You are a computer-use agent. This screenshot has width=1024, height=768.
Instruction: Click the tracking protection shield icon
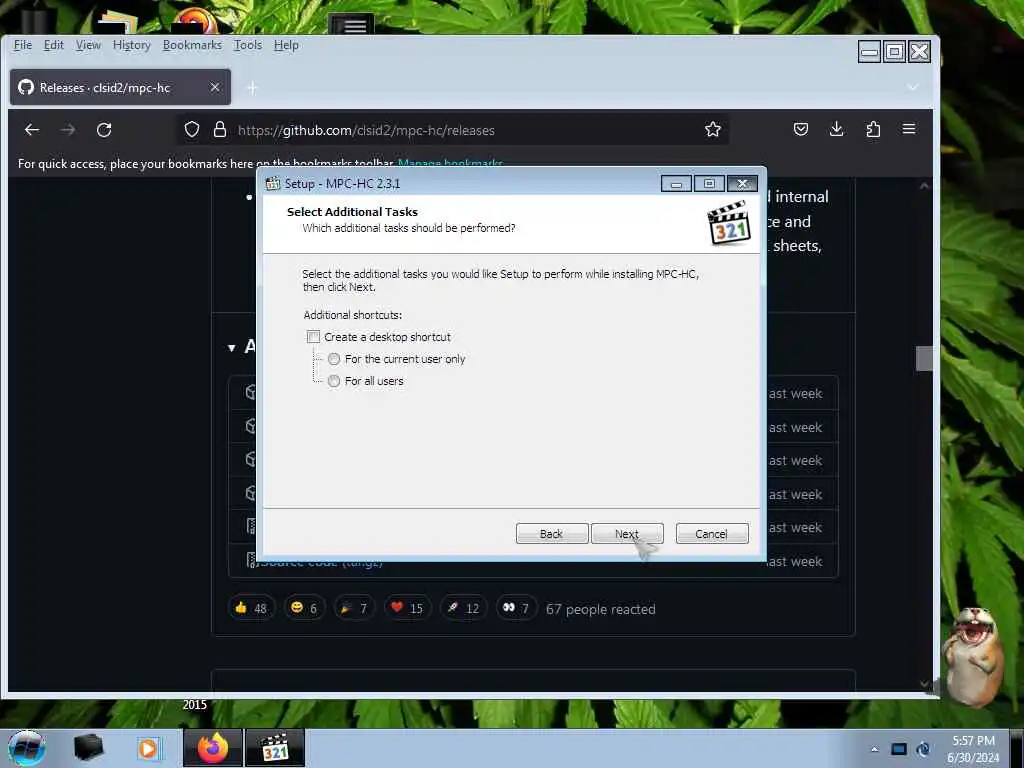[x=191, y=129]
